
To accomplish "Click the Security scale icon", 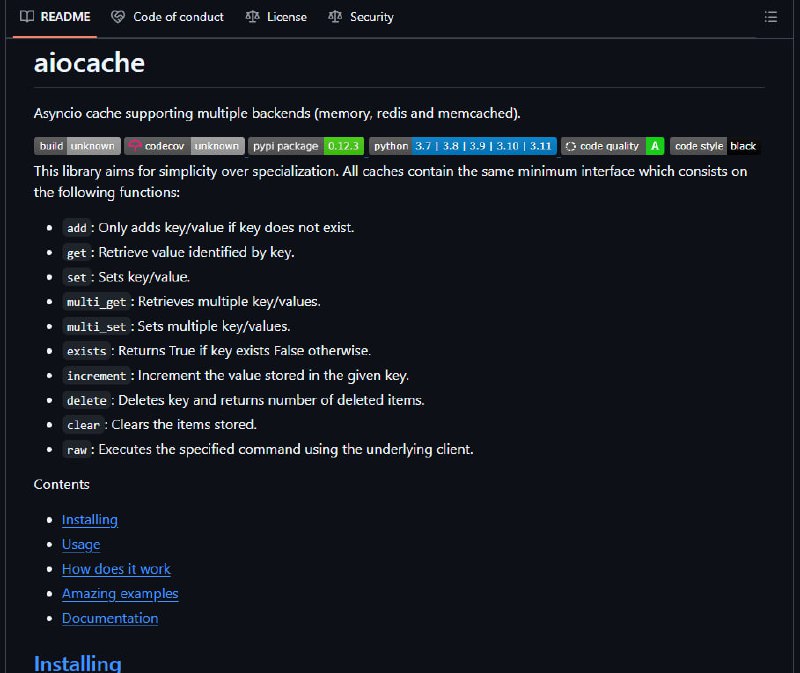I will click(x=335, y=17).
